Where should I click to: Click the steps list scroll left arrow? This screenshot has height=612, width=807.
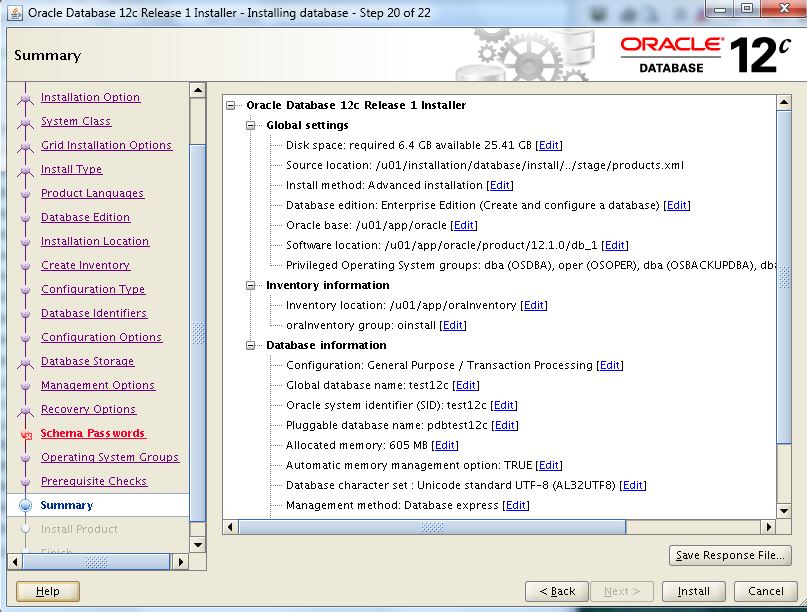pyautogui.click(x=15, y=562)
